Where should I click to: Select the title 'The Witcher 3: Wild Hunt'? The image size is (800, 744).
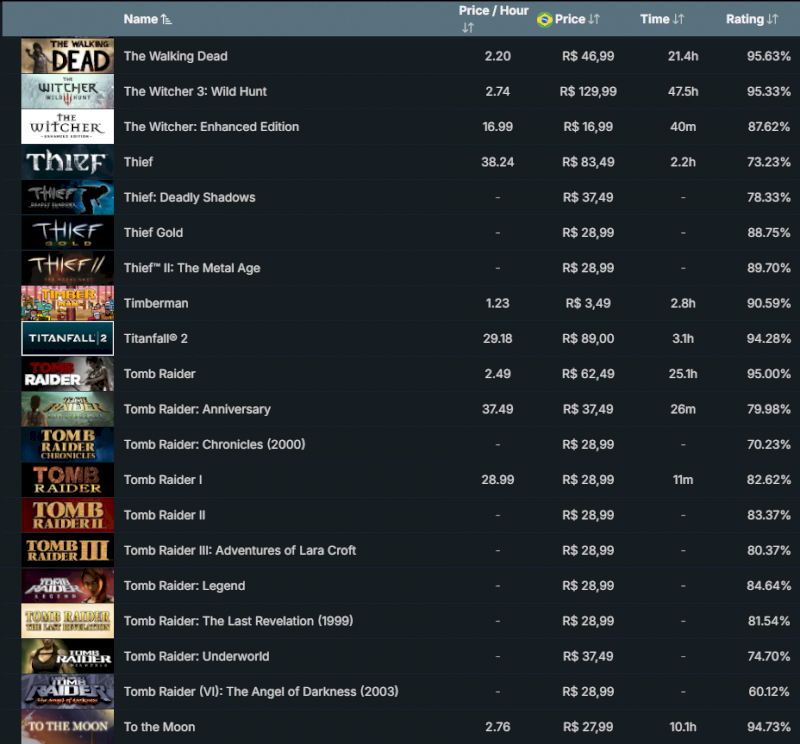[195, 91]
